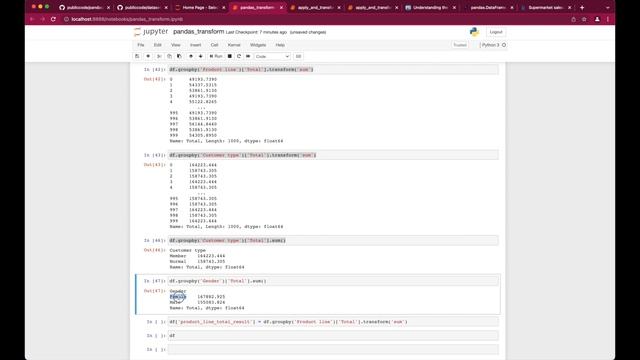Click code cell In [46] Customer type sum
The image size is (640, 360).
[x=333, y=240]
